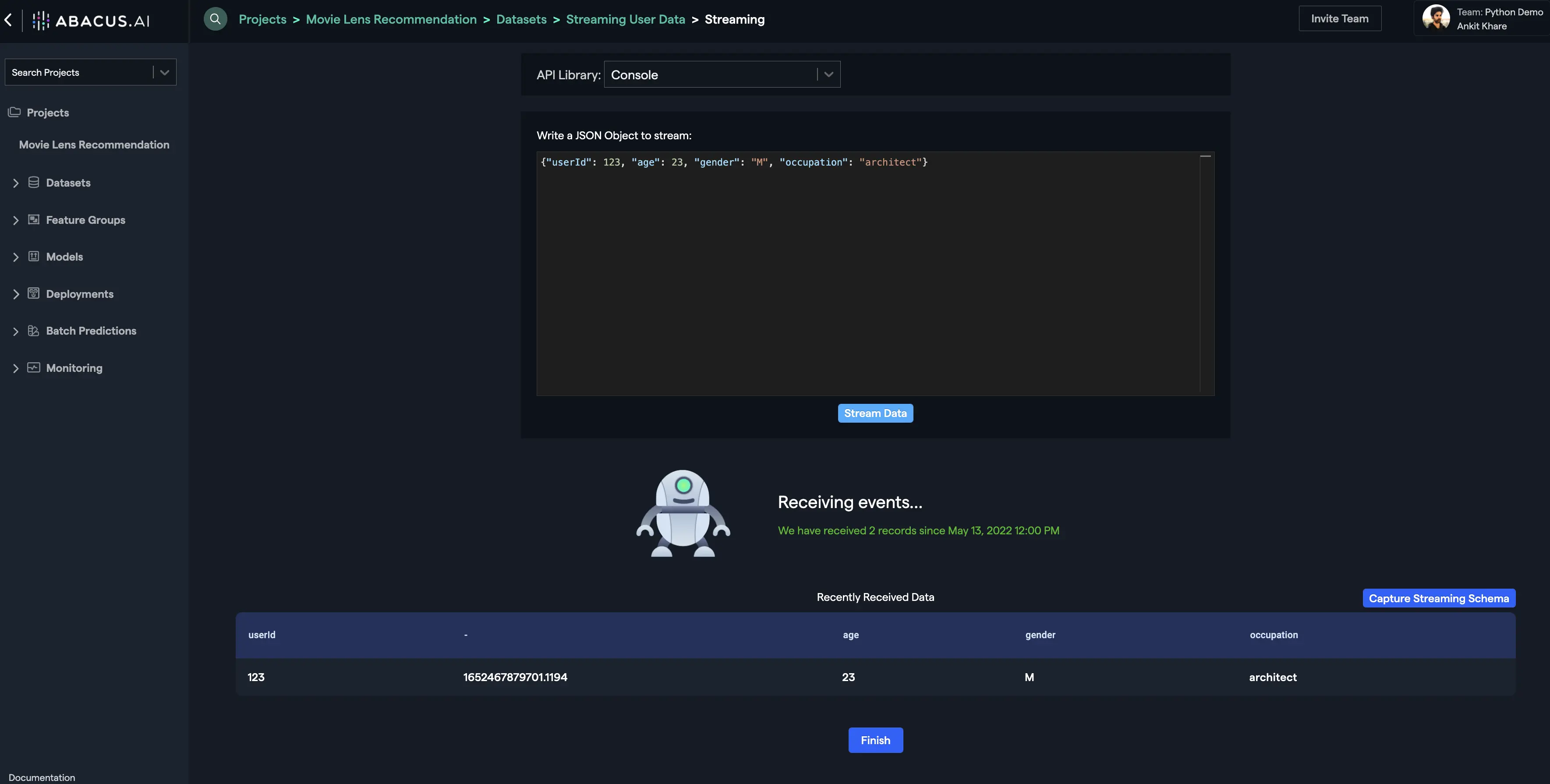Click the Monitoring chart icon
Image resolution: width=1550 pixels, height=784 pixels.
click(x=34, y=367)
